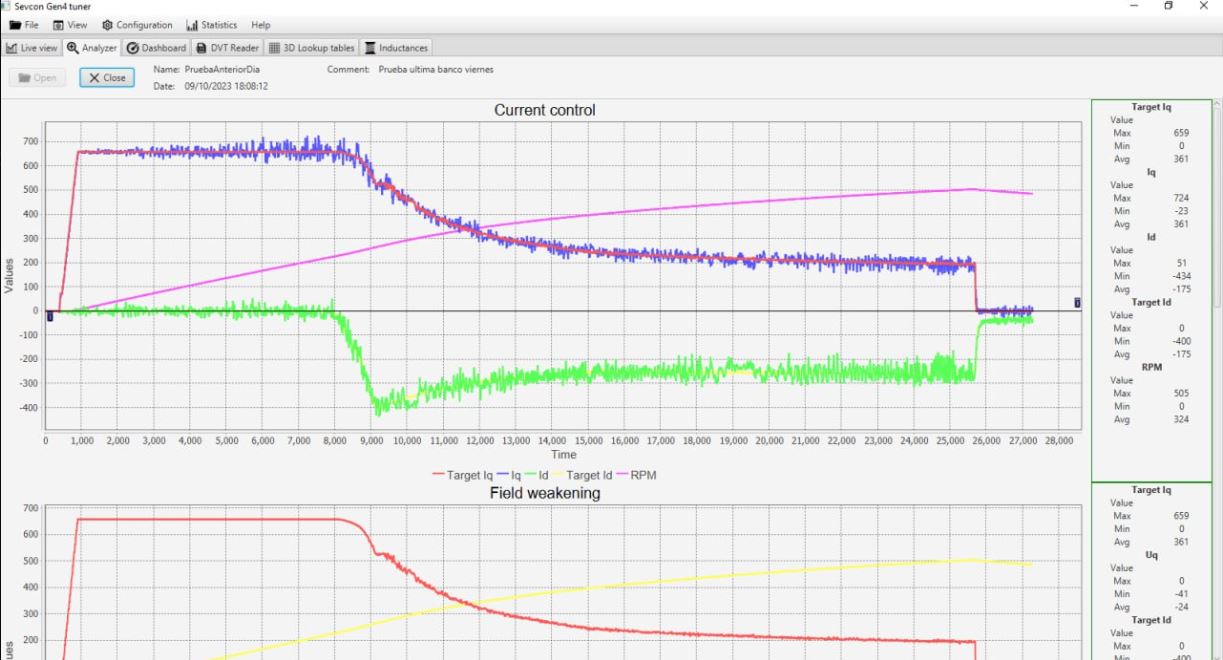Select the Analyzer magnifier tab icon
The height and width of the screenshot is (660, 1223).
(x=72, y=48)
